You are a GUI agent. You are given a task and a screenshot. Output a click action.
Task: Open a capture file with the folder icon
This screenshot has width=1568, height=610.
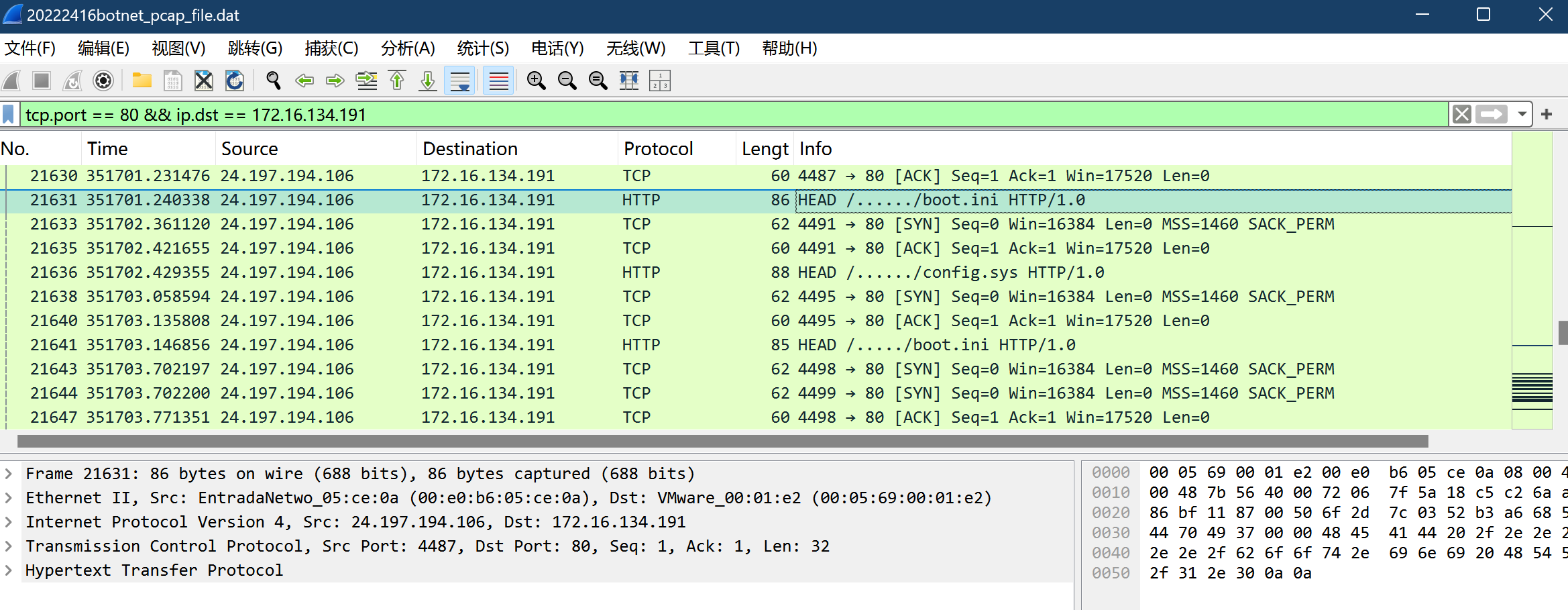(142, 81)
